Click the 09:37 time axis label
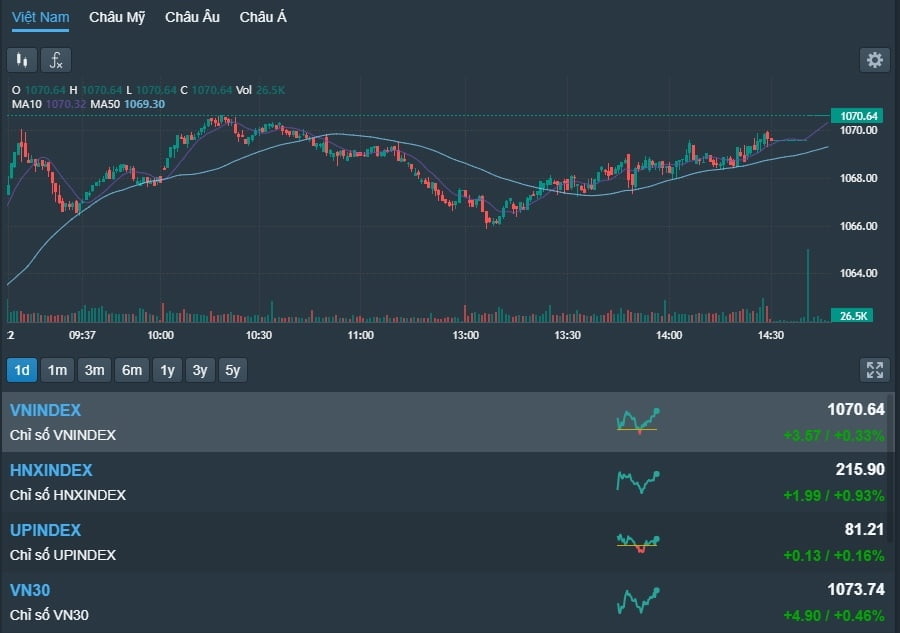This screenshot has height=633, width=900. coord(82,335)
